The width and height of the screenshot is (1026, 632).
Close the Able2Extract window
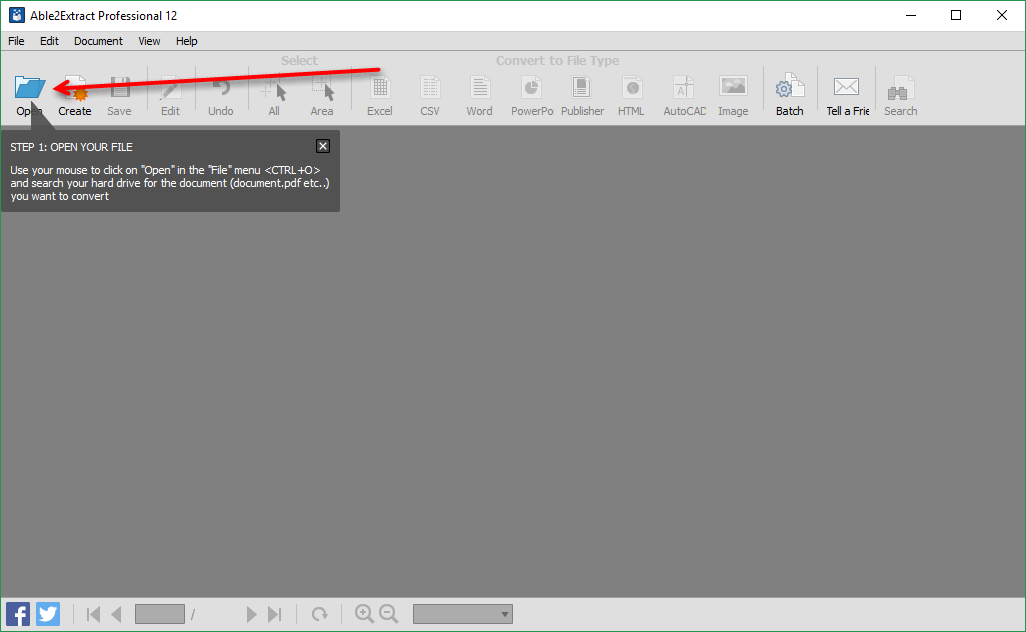(x=1002, y=16)
